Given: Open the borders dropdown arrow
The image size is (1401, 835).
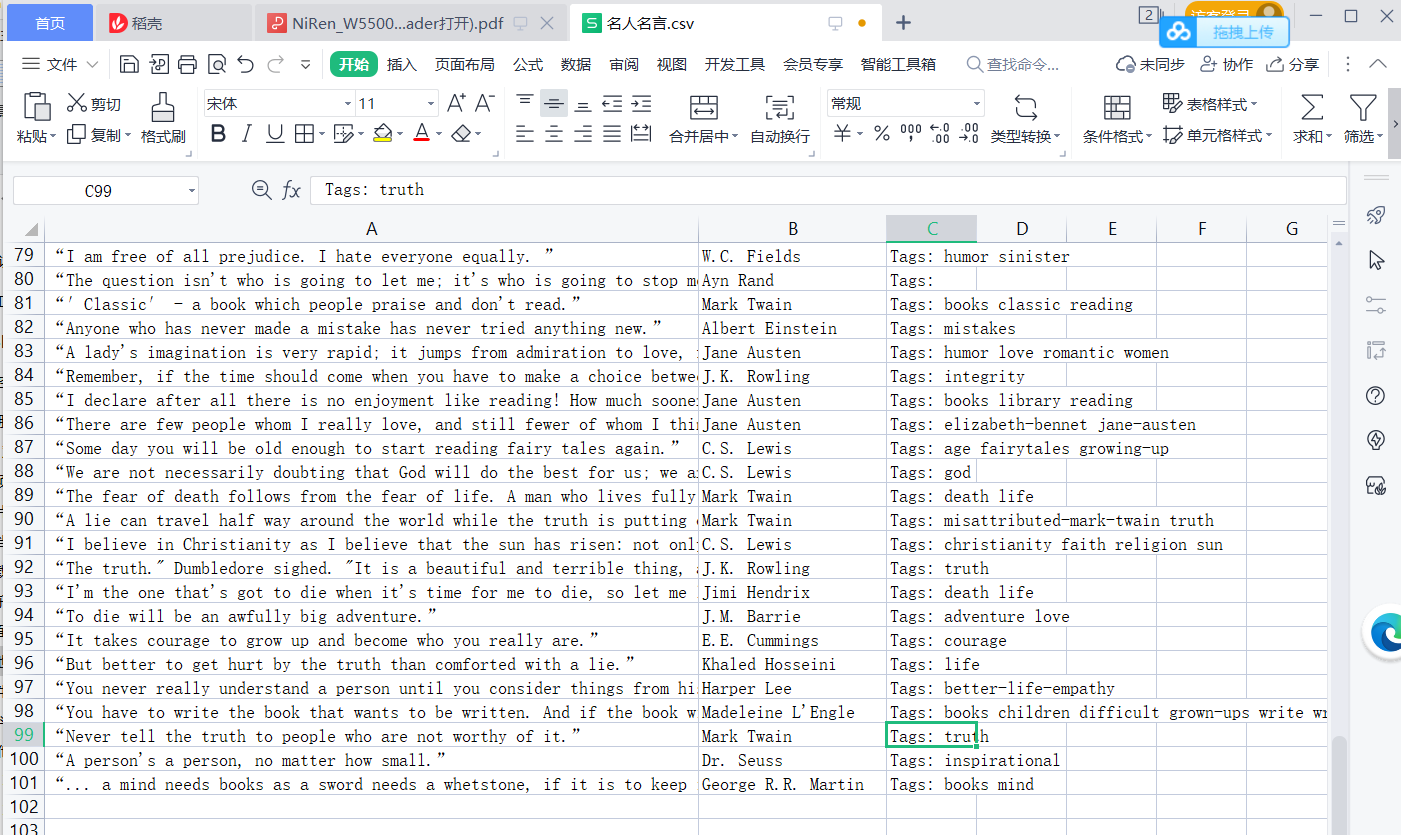Looking at the screenshot, I should pyautogui.click(x=320, y=134).
